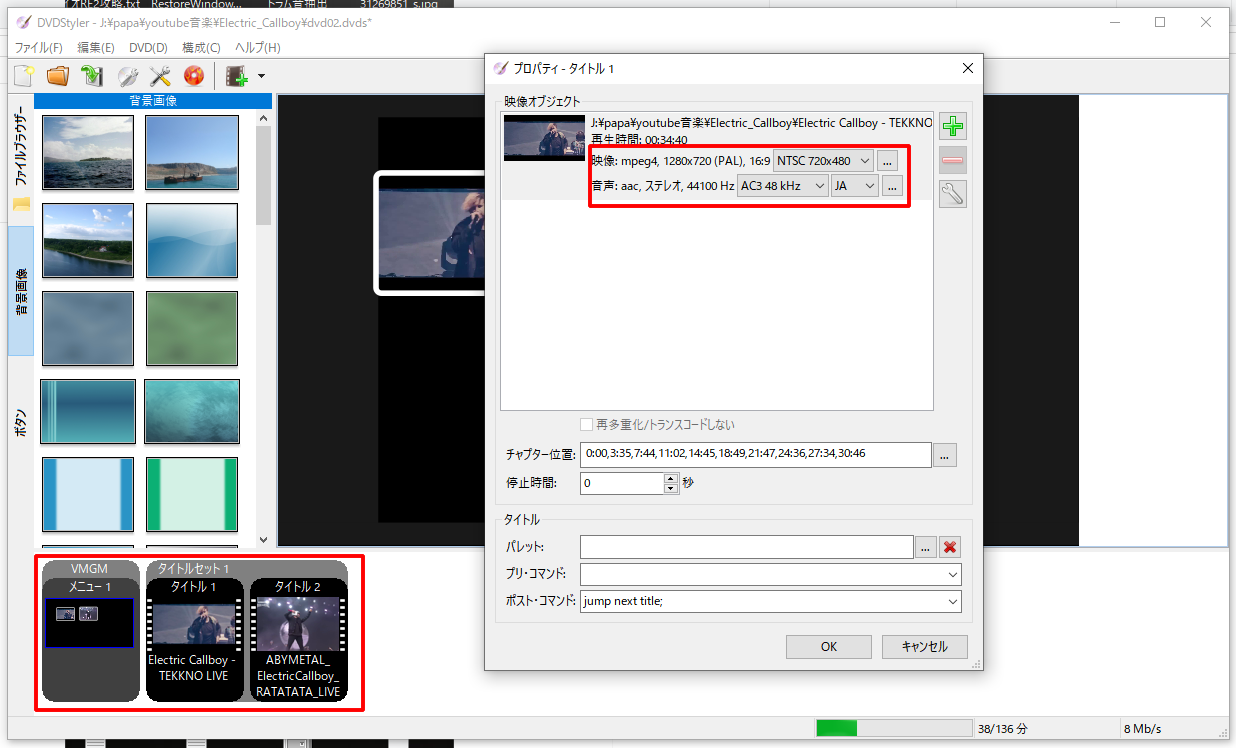Toggle the 再多重化/トランスコードしない checkbox
The width and height of the screenshot is (1236, 748).
[x=588, y=424]
